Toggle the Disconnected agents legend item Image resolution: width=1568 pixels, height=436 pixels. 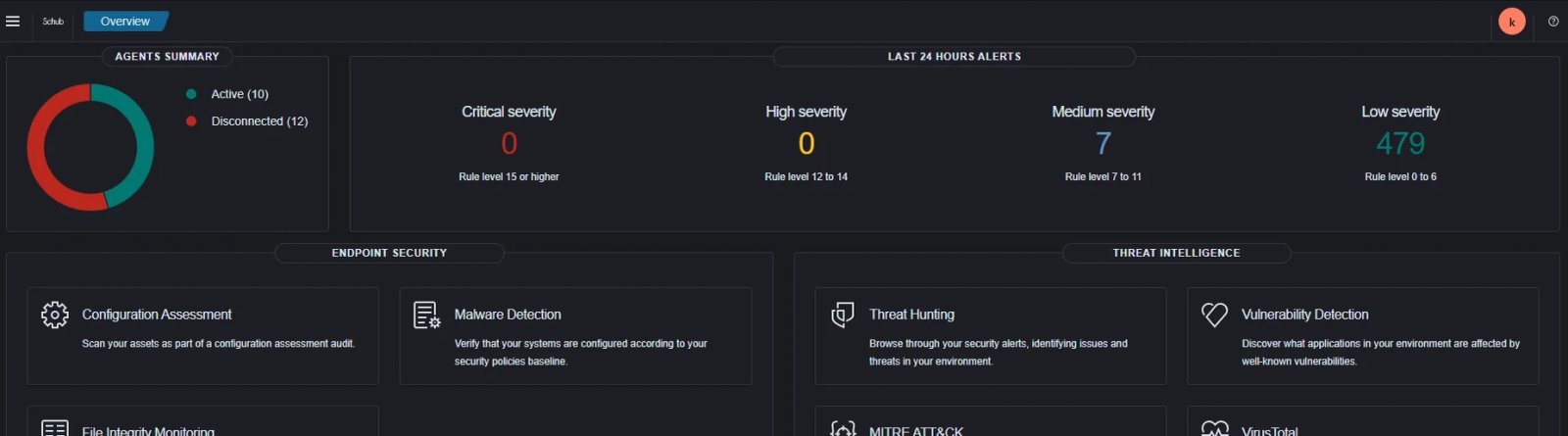[x=259, y=121]
